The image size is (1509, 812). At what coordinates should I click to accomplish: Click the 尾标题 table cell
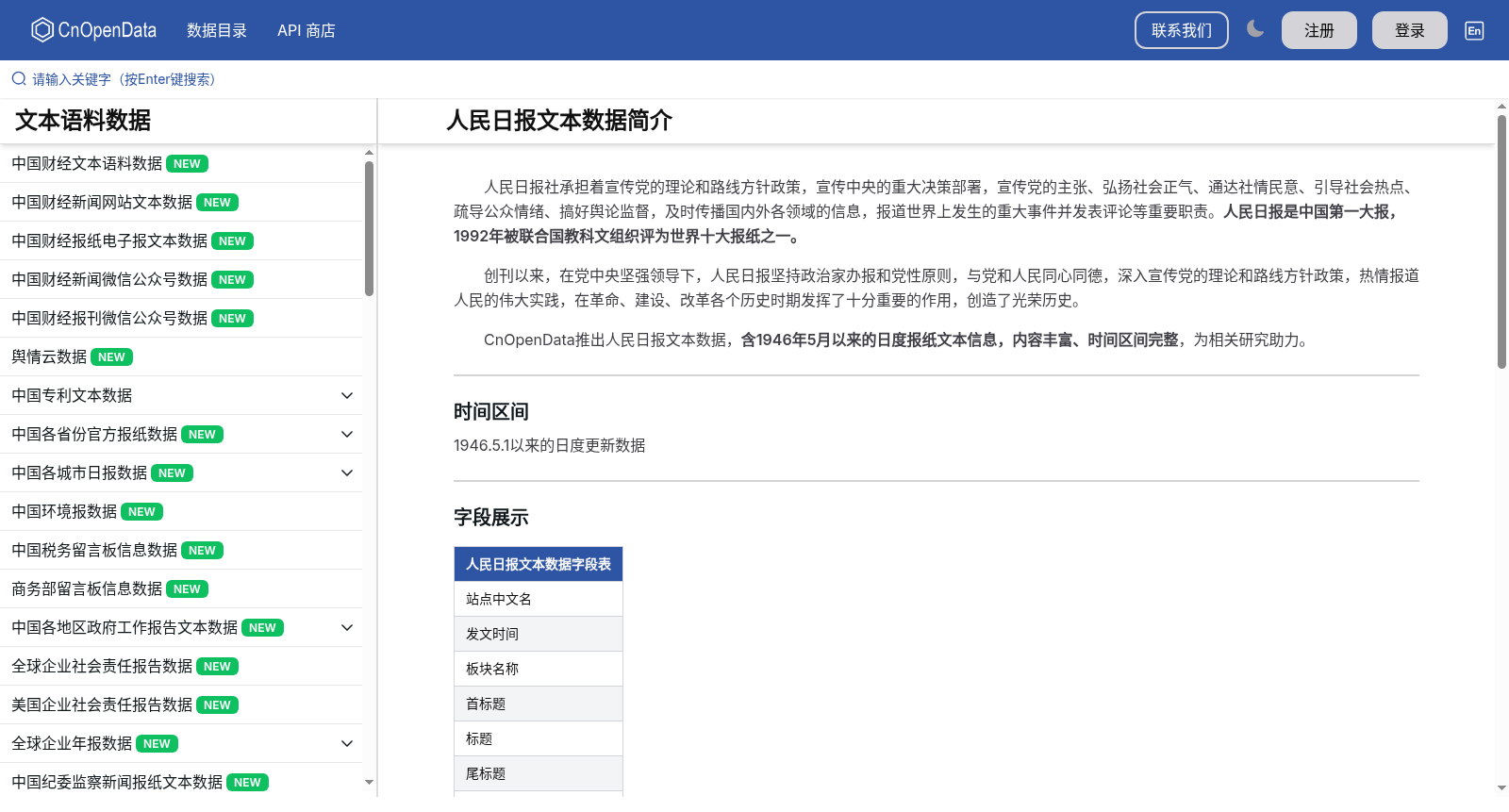click(x=539, y=773)
